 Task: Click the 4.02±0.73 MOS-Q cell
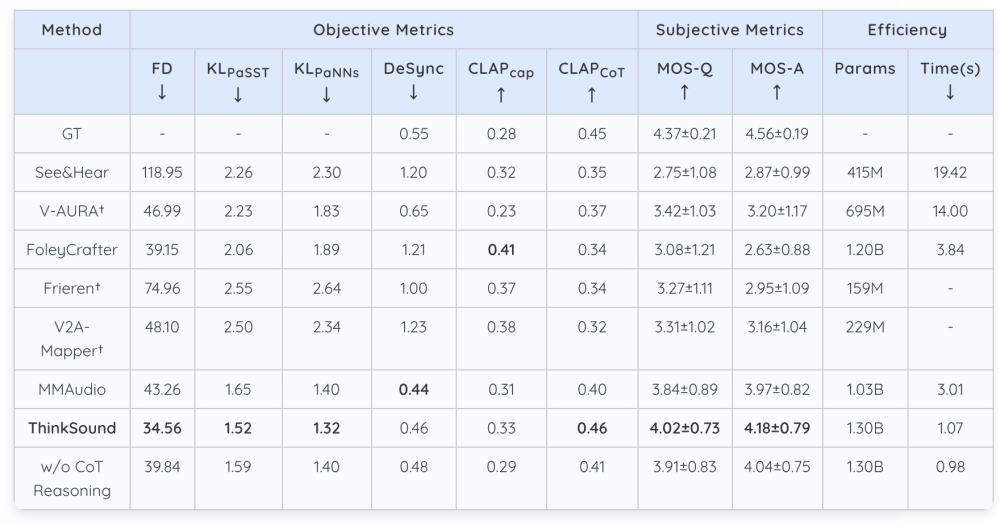684,428
